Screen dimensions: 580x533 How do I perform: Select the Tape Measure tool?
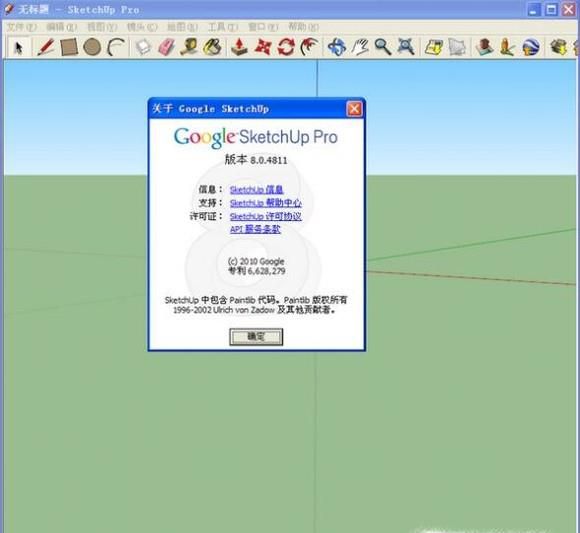point(189,47)
